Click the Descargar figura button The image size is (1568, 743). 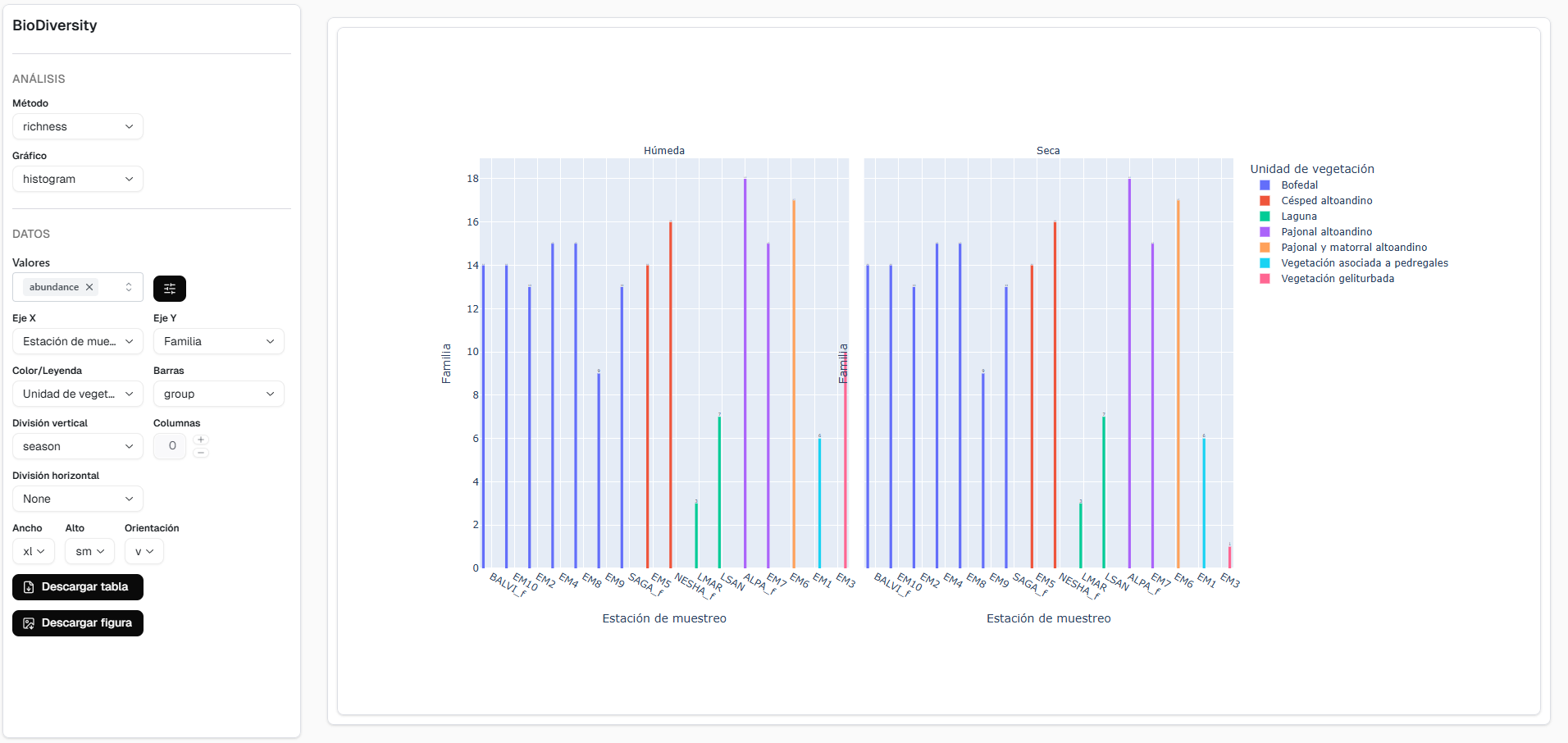point(77,623)
